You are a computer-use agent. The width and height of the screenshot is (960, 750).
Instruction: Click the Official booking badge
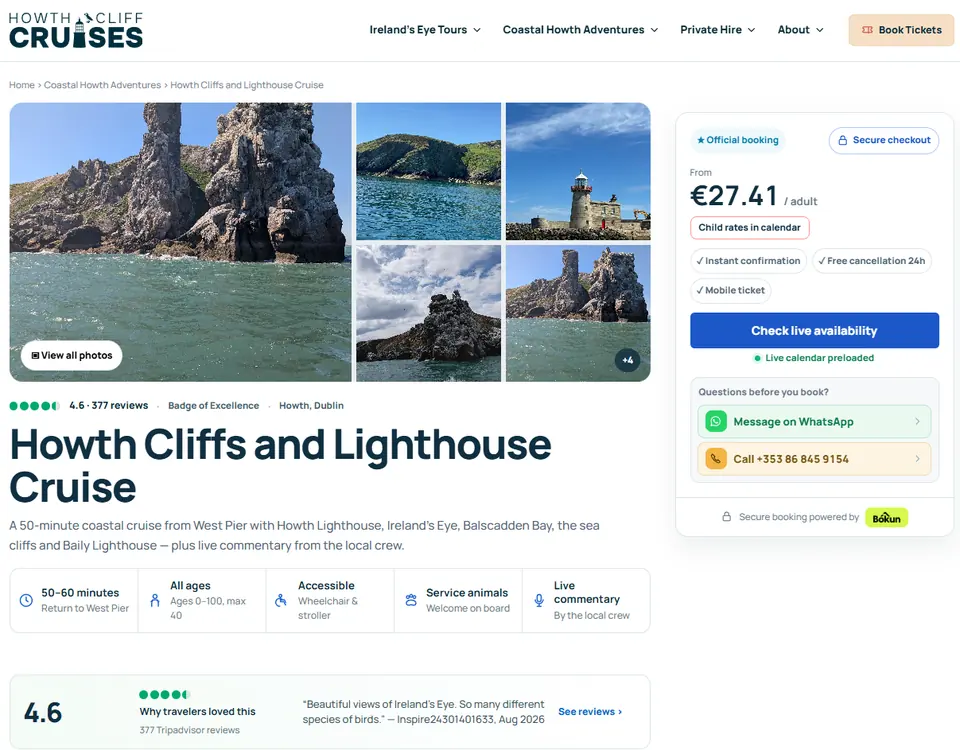(x=738, y=140)
